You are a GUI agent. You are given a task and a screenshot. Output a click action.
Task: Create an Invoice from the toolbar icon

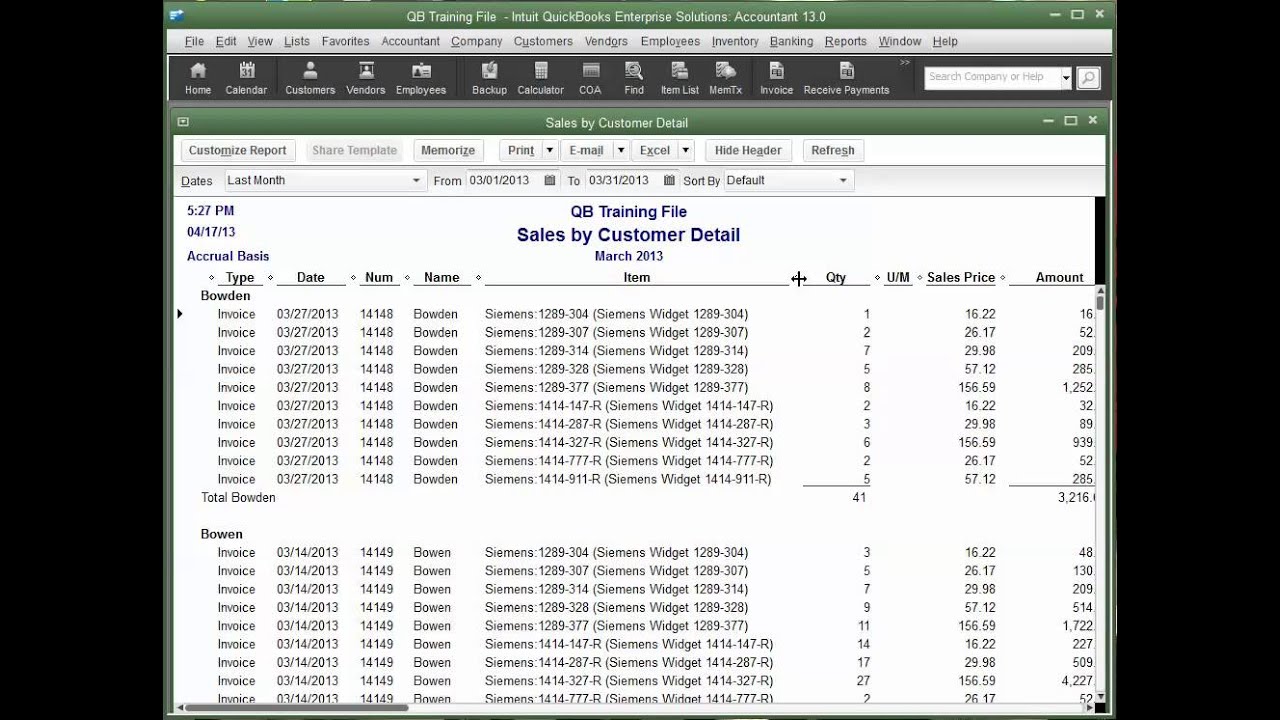776,78
